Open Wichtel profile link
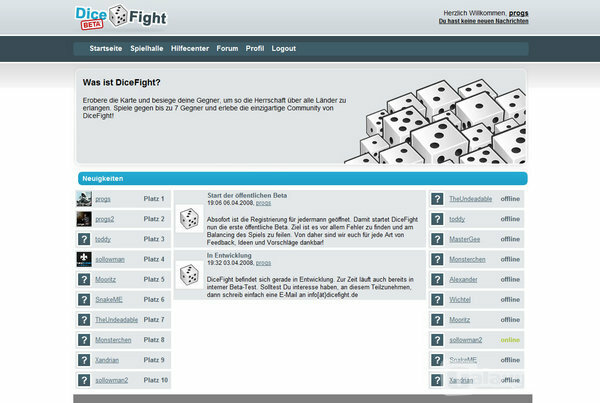The image size is (600, 403). click(x=460, y=300)
